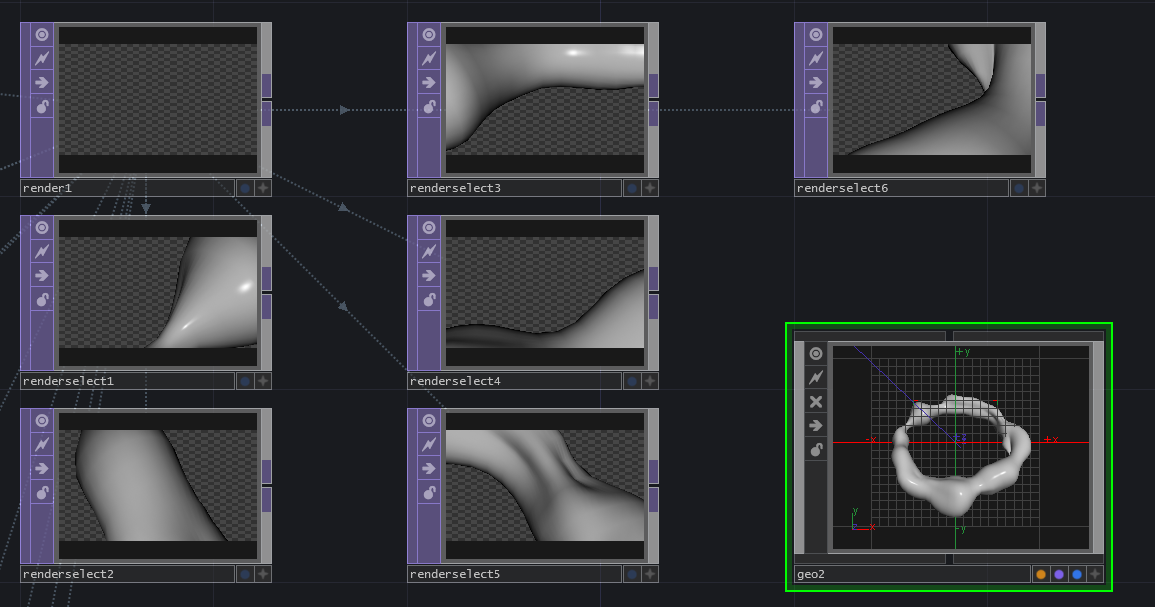Toggle the orange flag dot on geo2
Screen dimensions: 1155x607
click(1041, 574)
